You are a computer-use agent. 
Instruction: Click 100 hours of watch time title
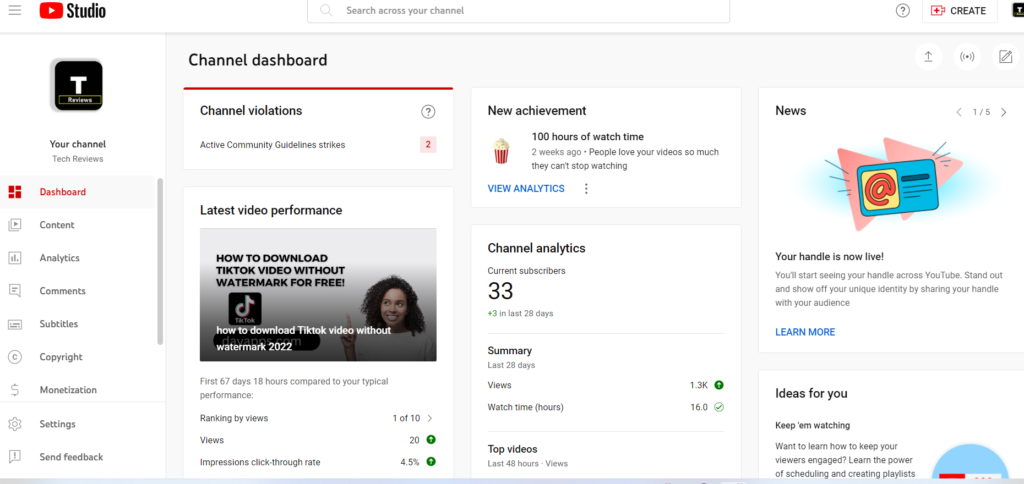pos(588,137)
